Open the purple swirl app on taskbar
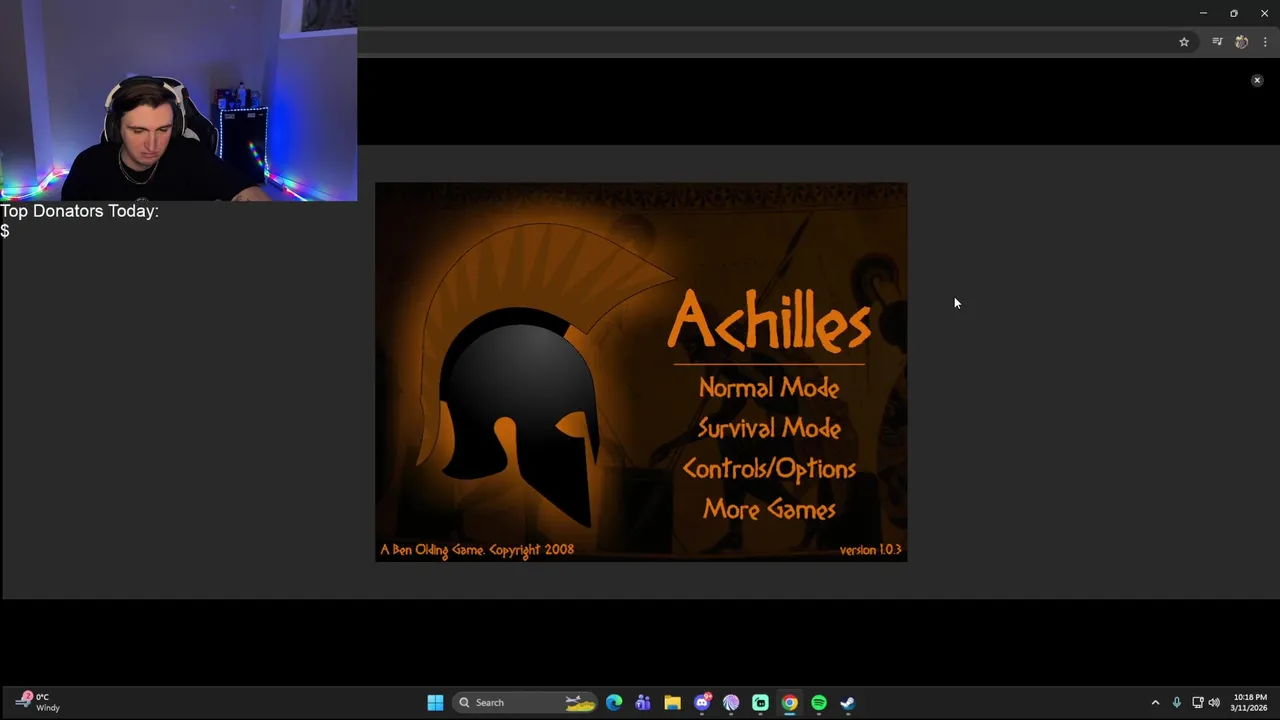 pos(731,703)
